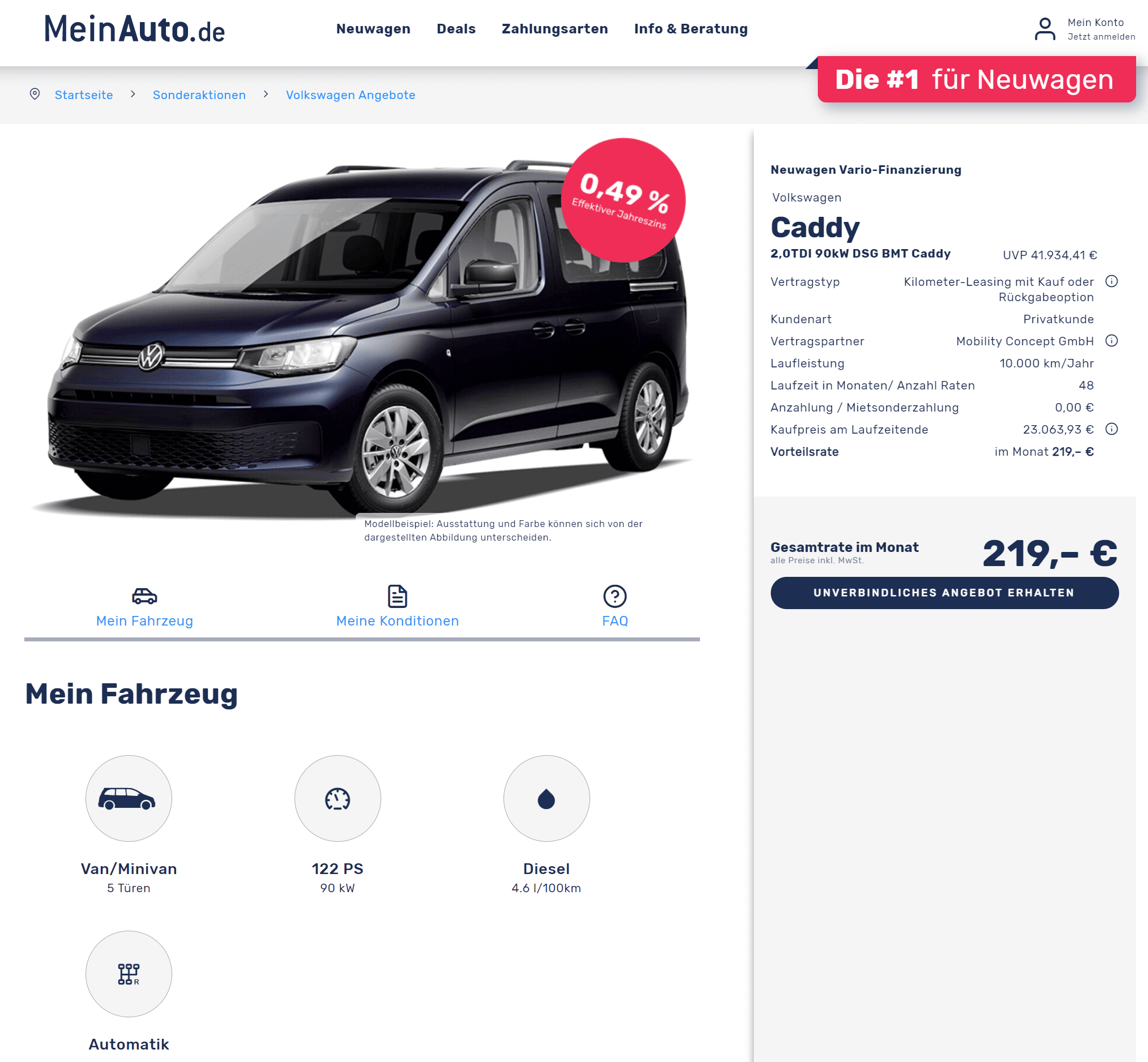Open the Info & Beratung menu
The width and height of the screenshot is (1148, 1062).
[690, 29]
